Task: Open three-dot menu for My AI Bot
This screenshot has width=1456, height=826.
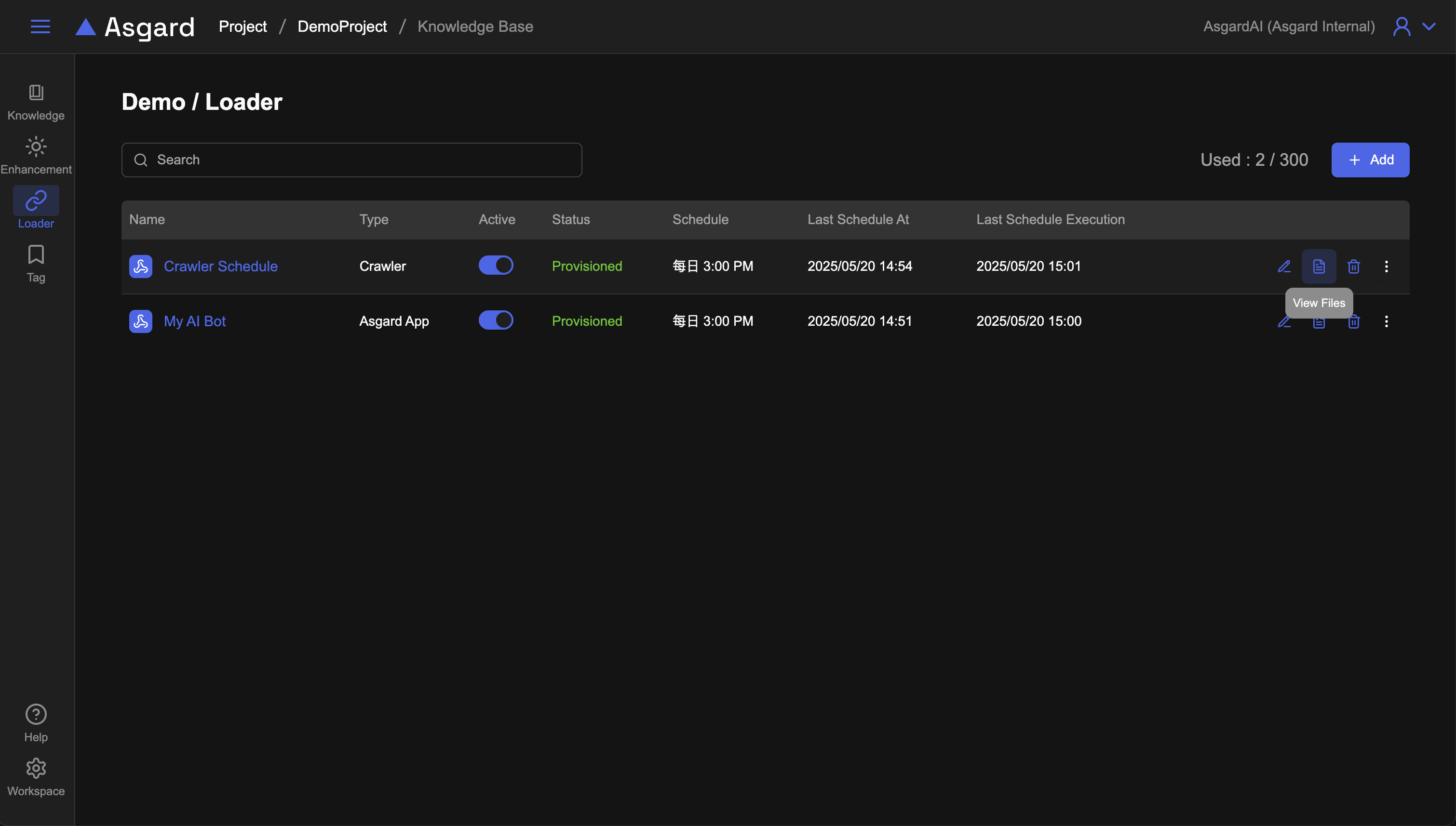Action: 1386,321
